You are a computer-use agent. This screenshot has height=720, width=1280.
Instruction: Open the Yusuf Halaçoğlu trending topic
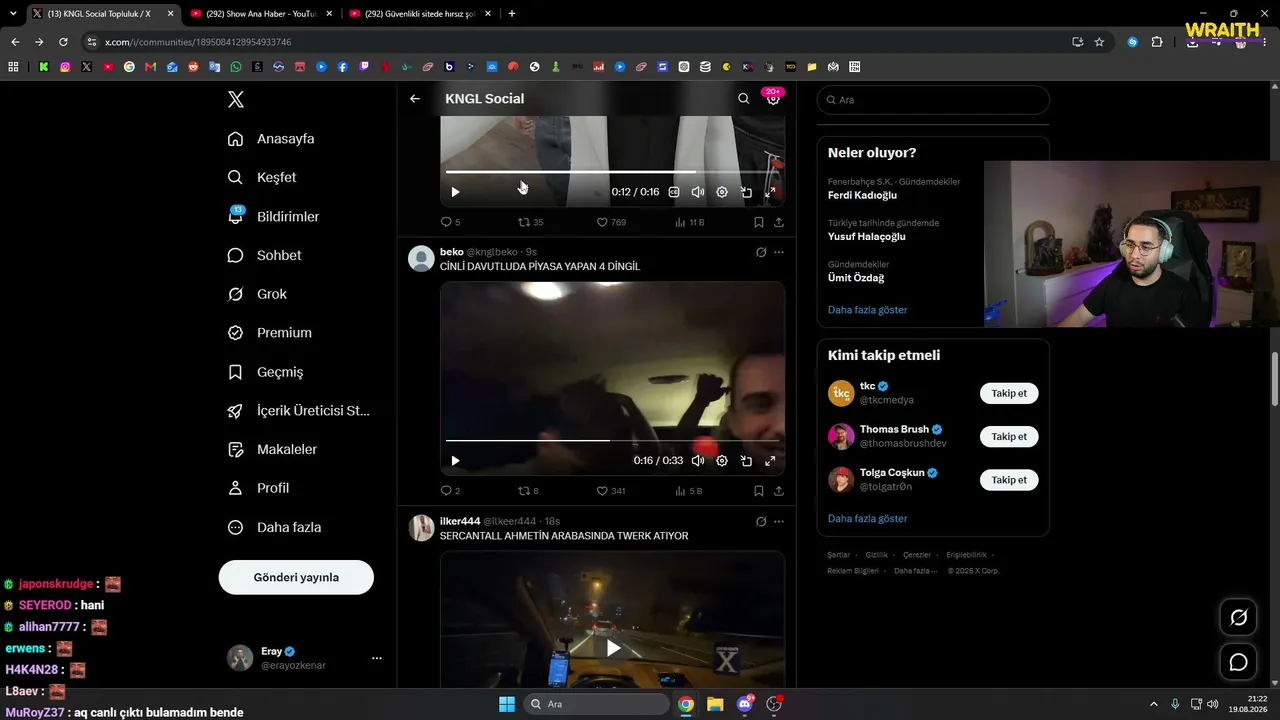pos(866,236)
